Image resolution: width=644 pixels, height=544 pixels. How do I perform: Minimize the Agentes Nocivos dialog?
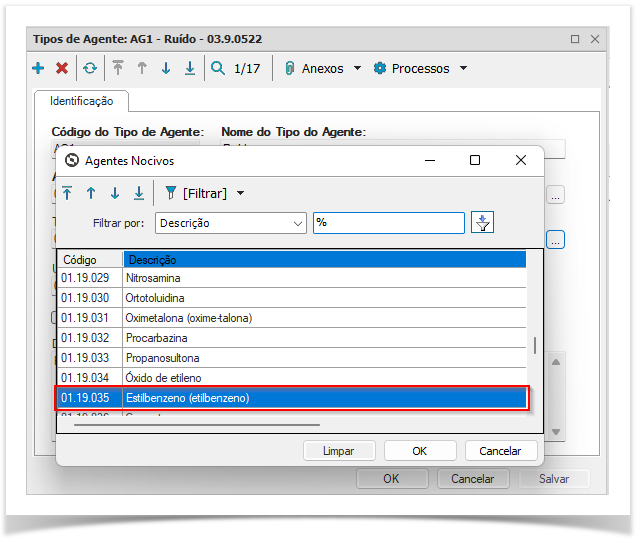pyautogui.click(x=430, y=161)
